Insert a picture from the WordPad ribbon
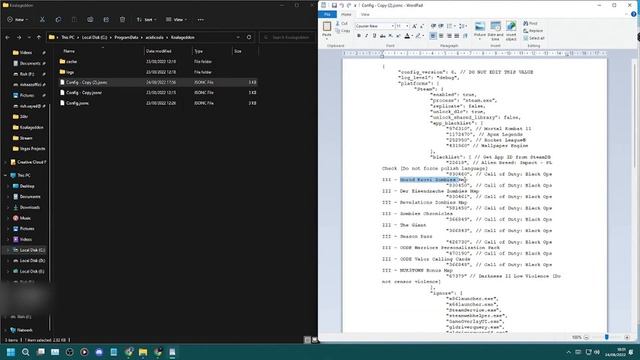The image size is (640, 360). point(480,31)
